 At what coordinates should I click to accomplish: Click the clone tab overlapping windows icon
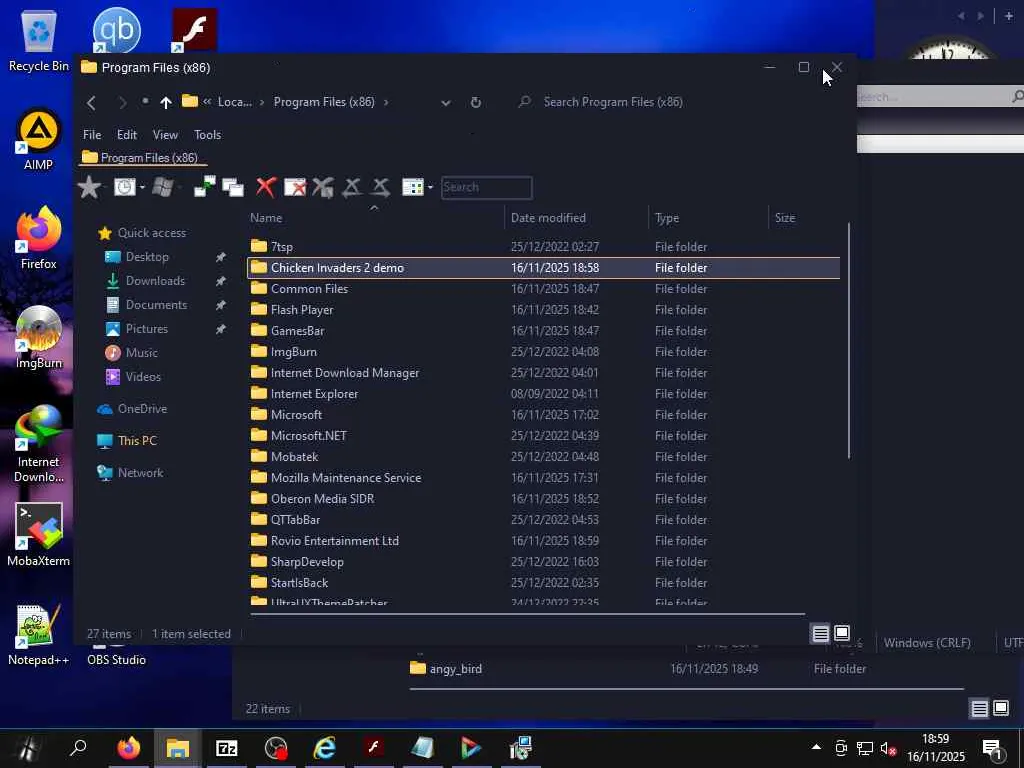tap(232, 187)
